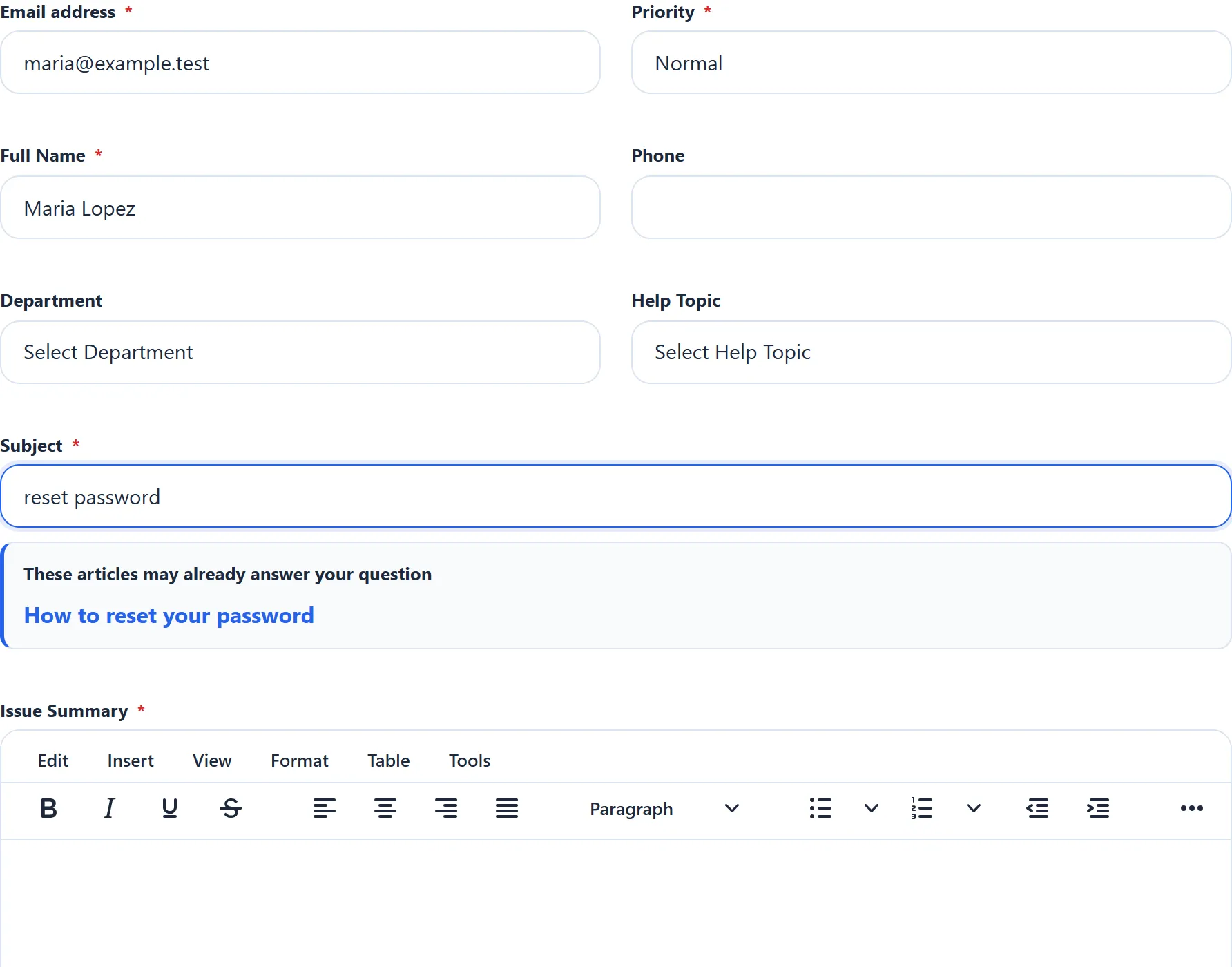The width and height of the screenshot is (1232, 967).
Task: Expand bullet list style options arrow
Action: (x=872, y=808)
